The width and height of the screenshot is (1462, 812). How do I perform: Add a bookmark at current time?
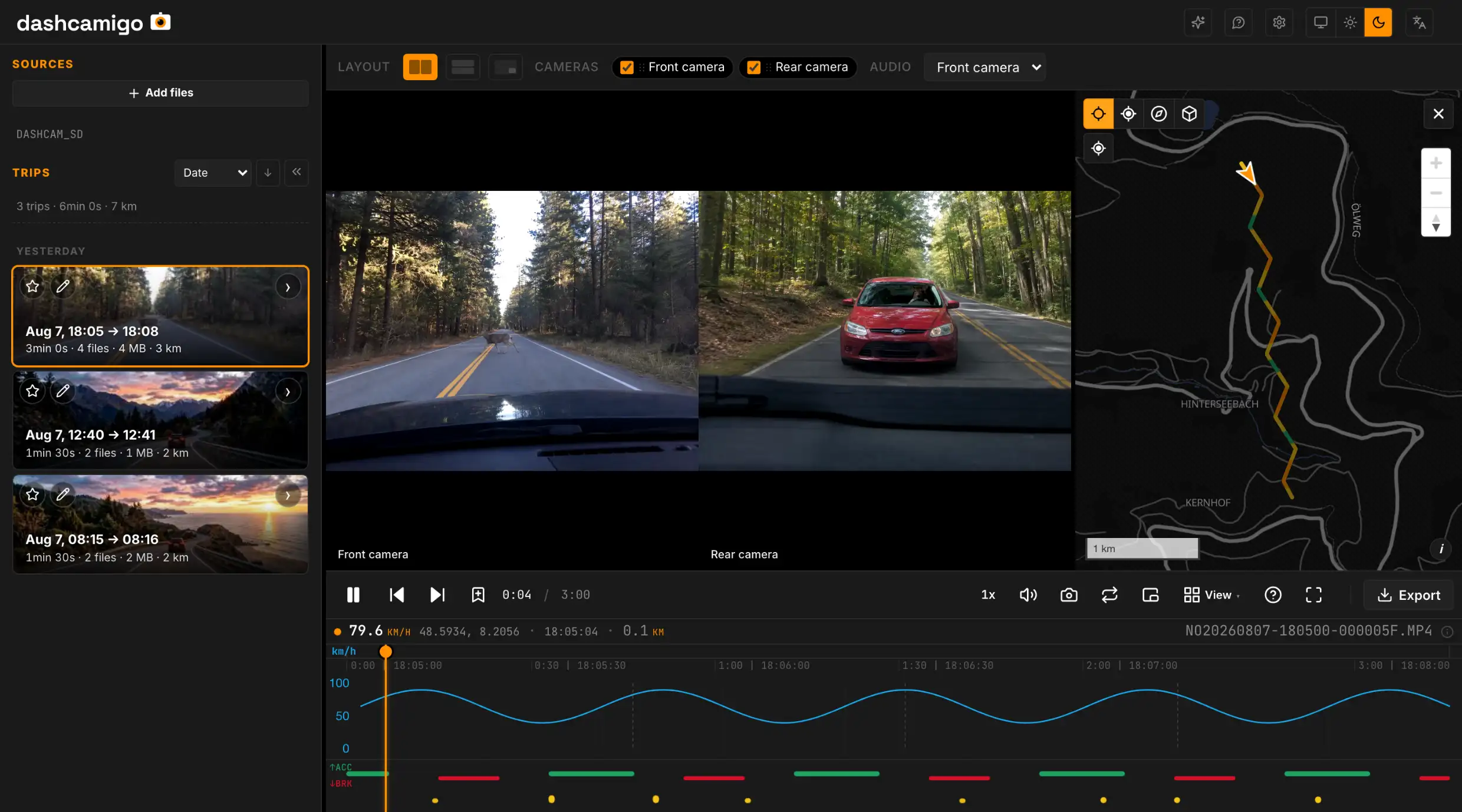pyautogui.click(x=478, y=595)
